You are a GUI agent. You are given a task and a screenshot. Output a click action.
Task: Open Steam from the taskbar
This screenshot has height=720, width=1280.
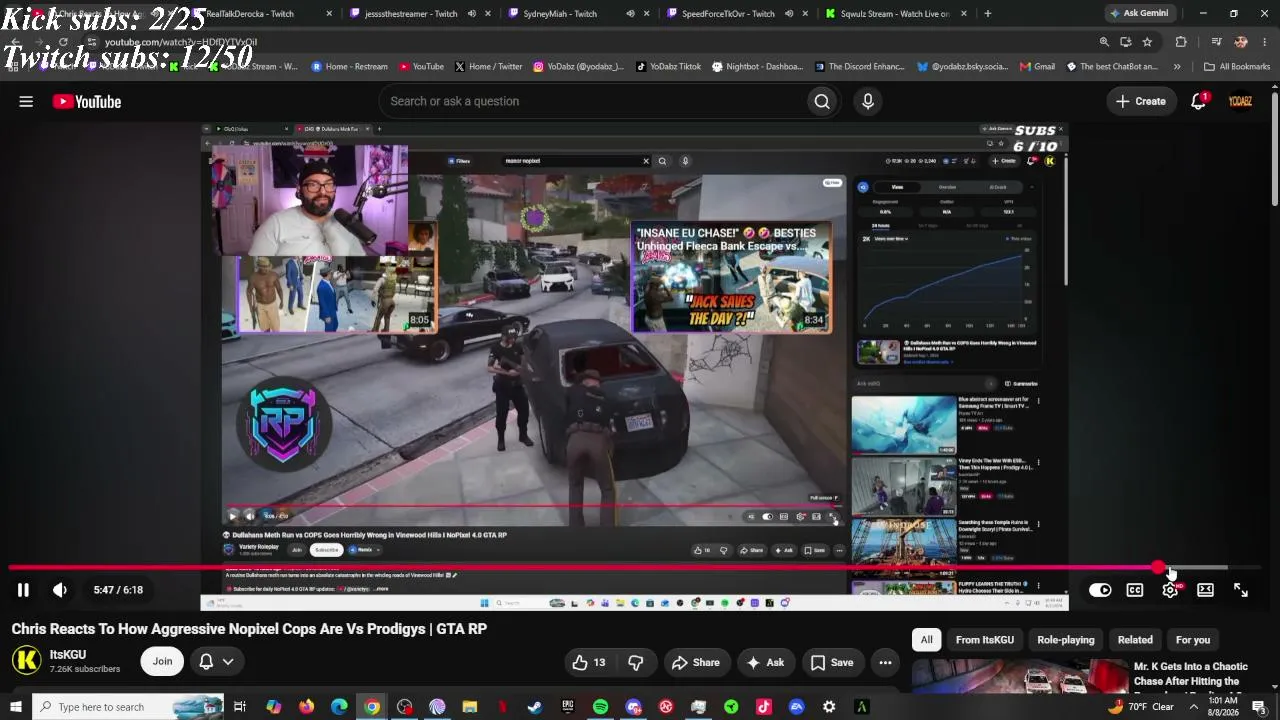coord(535,707)
